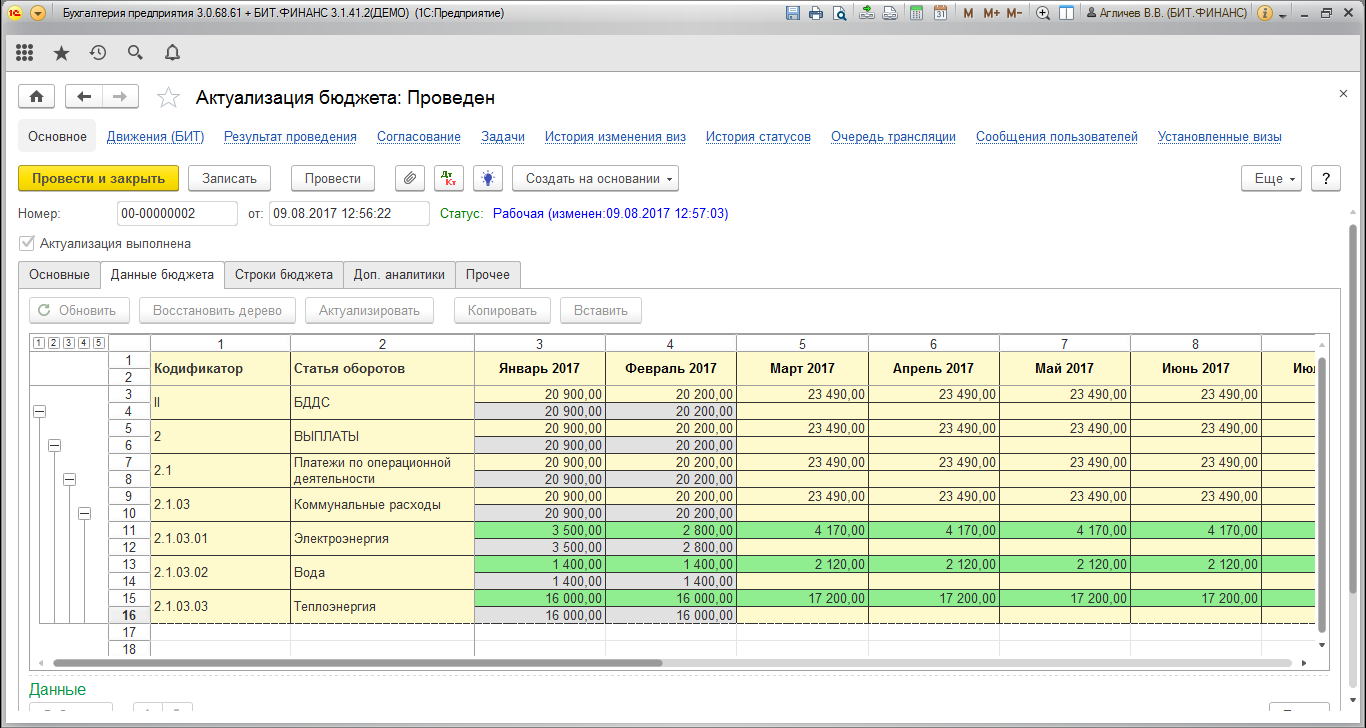The image size is (1366, 728).
Task: Click the forward arrow navigation button
Action: tap(120, 96)
